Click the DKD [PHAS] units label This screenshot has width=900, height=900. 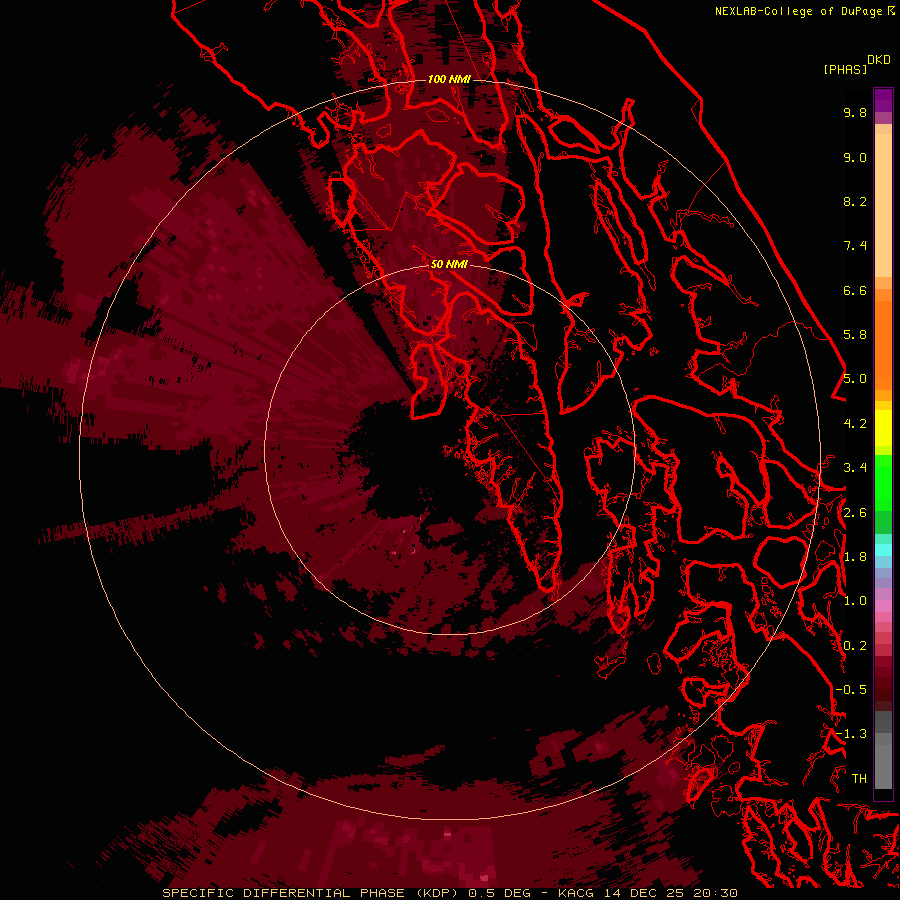coord(856,64)
